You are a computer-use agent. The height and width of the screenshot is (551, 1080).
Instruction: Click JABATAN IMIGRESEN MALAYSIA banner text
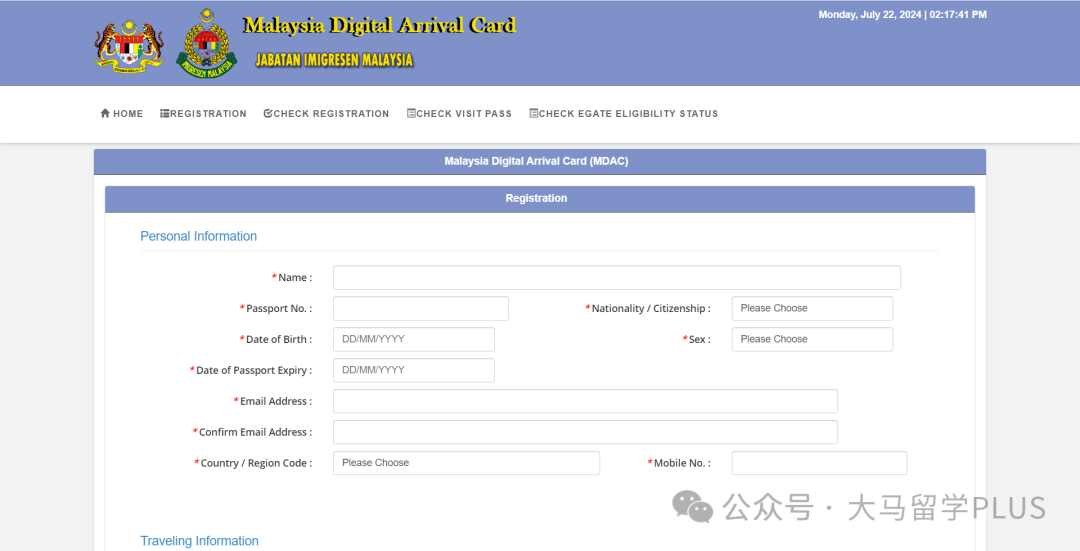point(335,60)
